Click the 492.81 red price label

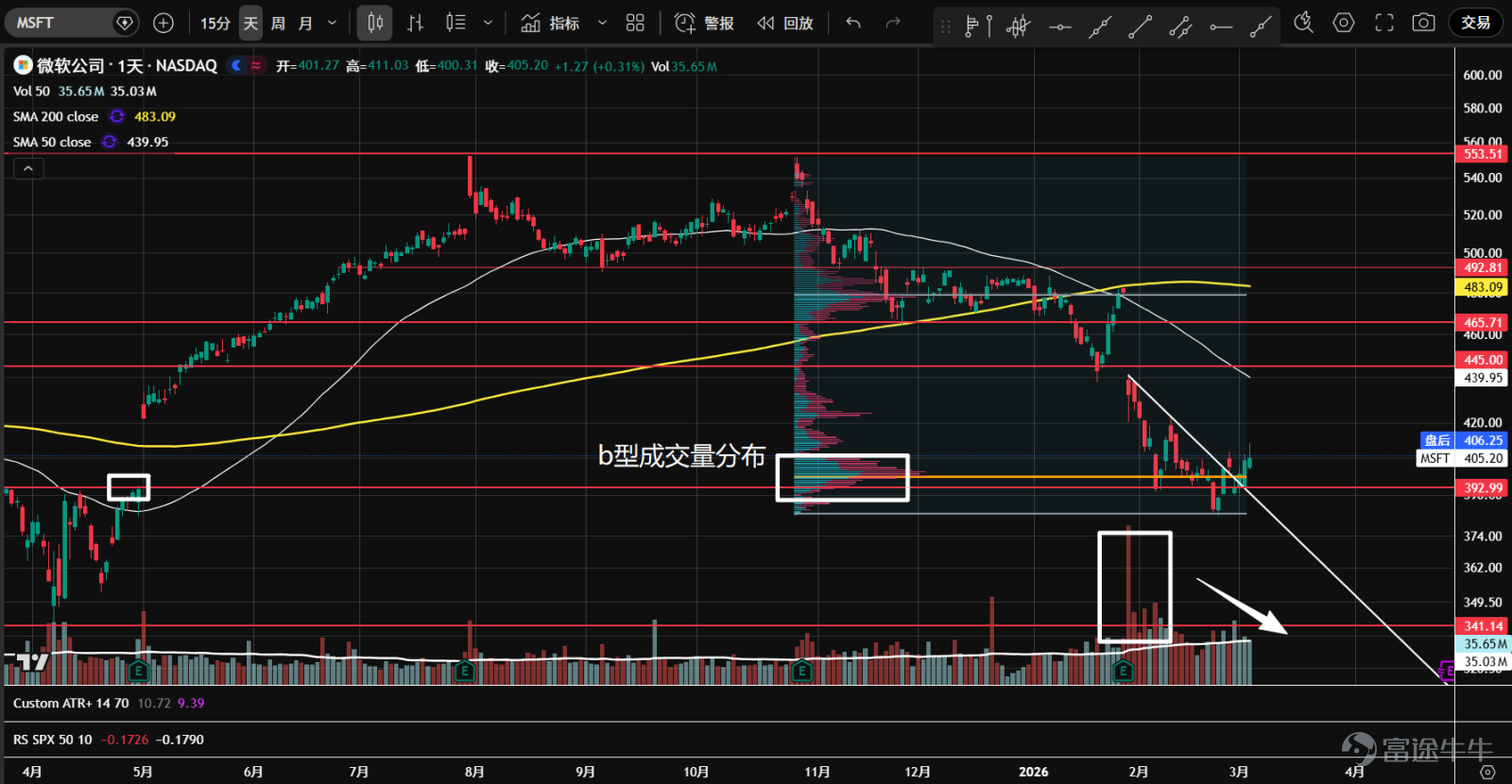(x=1482, y=267)
